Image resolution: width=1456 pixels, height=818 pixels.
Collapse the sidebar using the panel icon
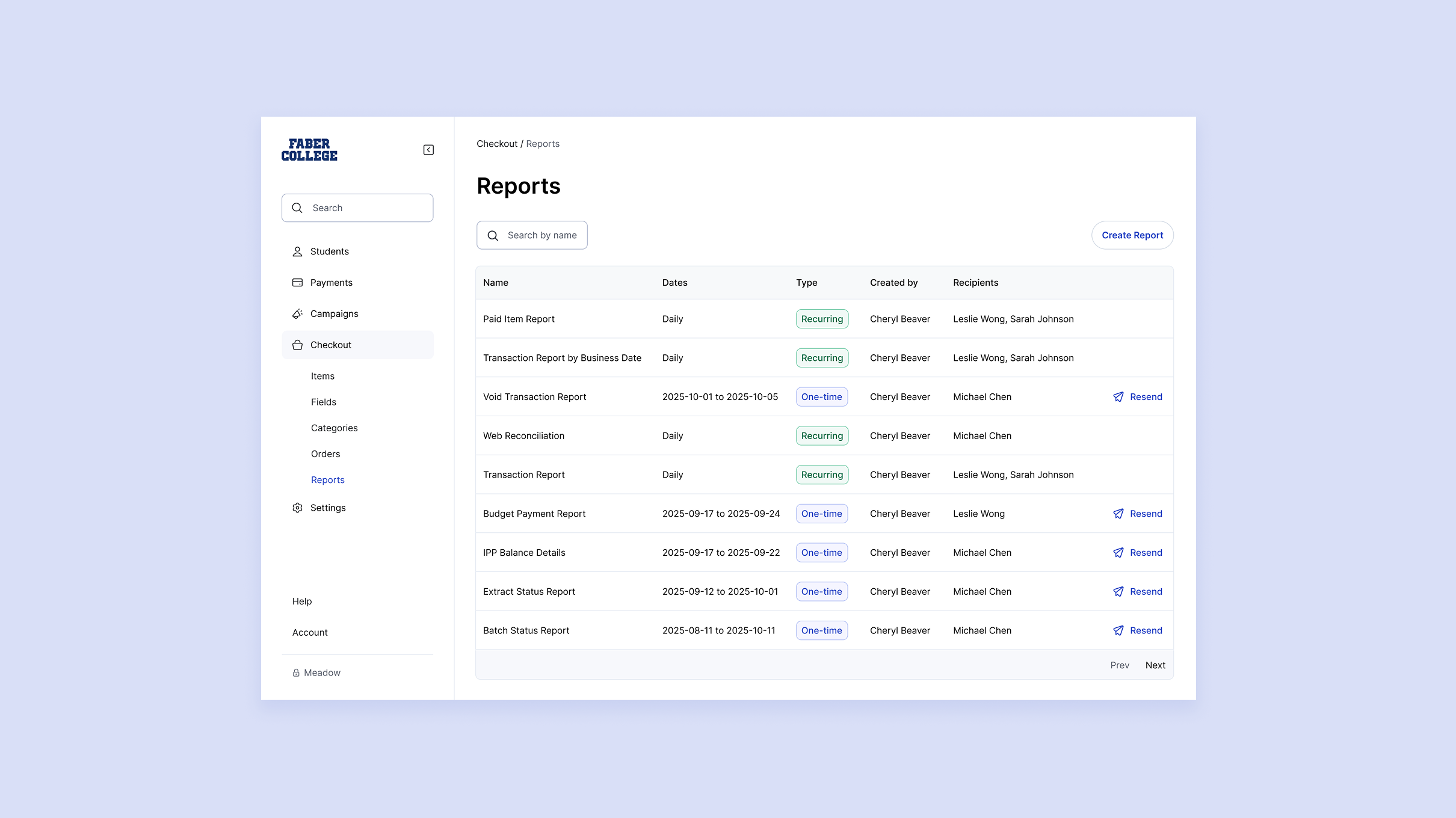tap(428, 150)
